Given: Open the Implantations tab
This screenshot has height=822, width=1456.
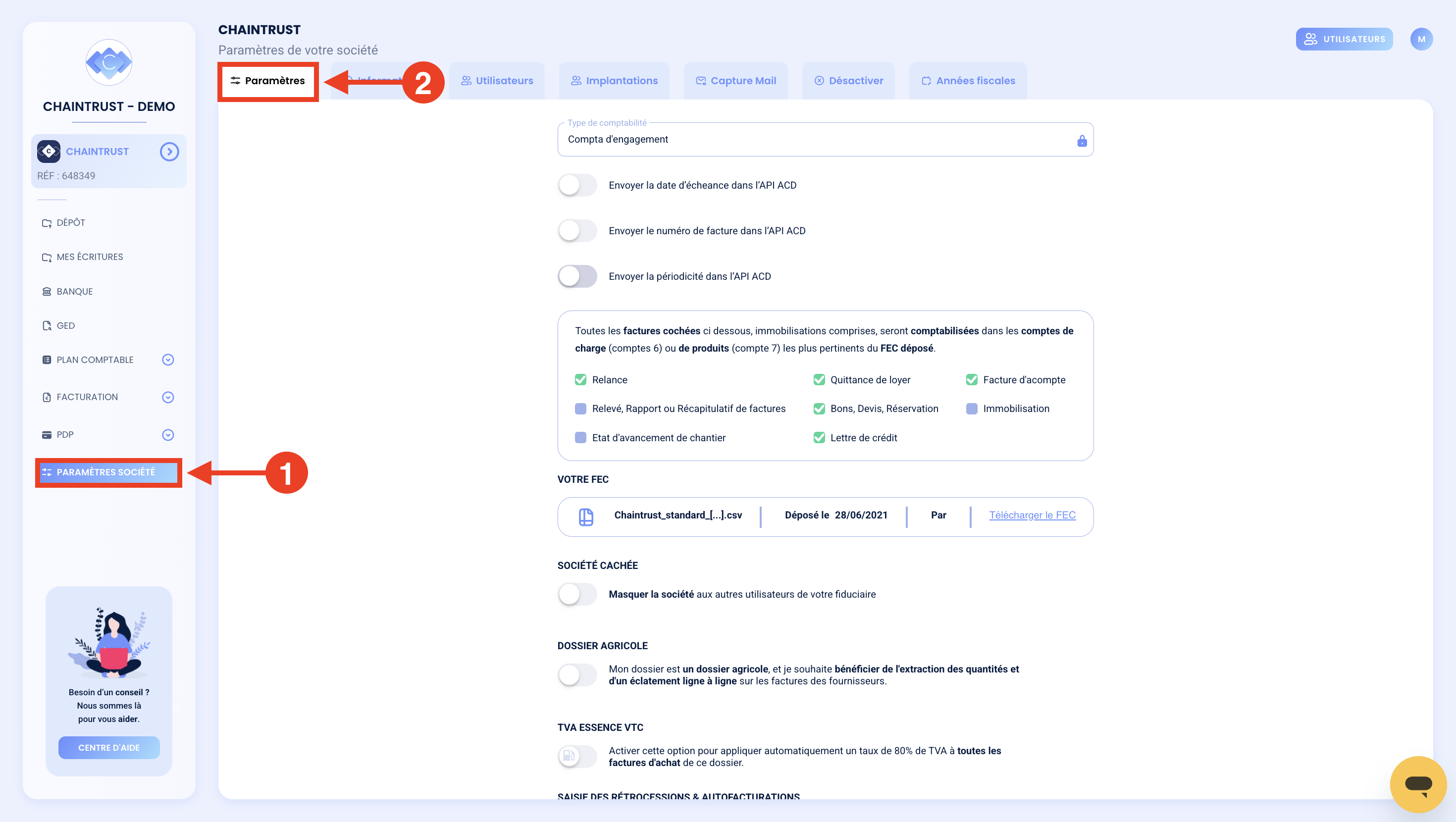Looking at the screenshot, I should point(614,81).
